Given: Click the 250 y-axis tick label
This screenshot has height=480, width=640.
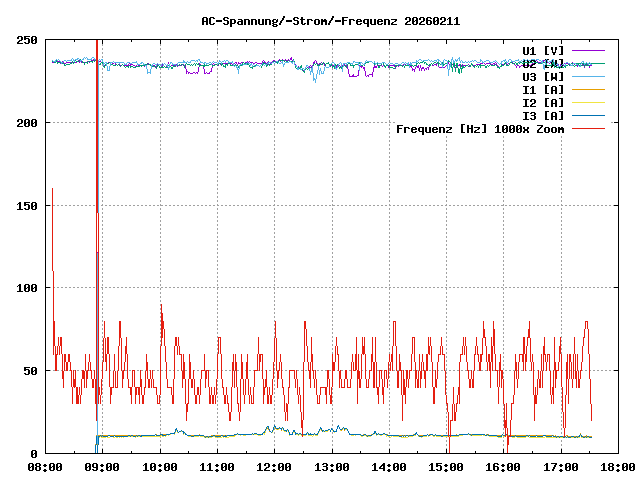Looking at the screenshot, I should point(27,40).
